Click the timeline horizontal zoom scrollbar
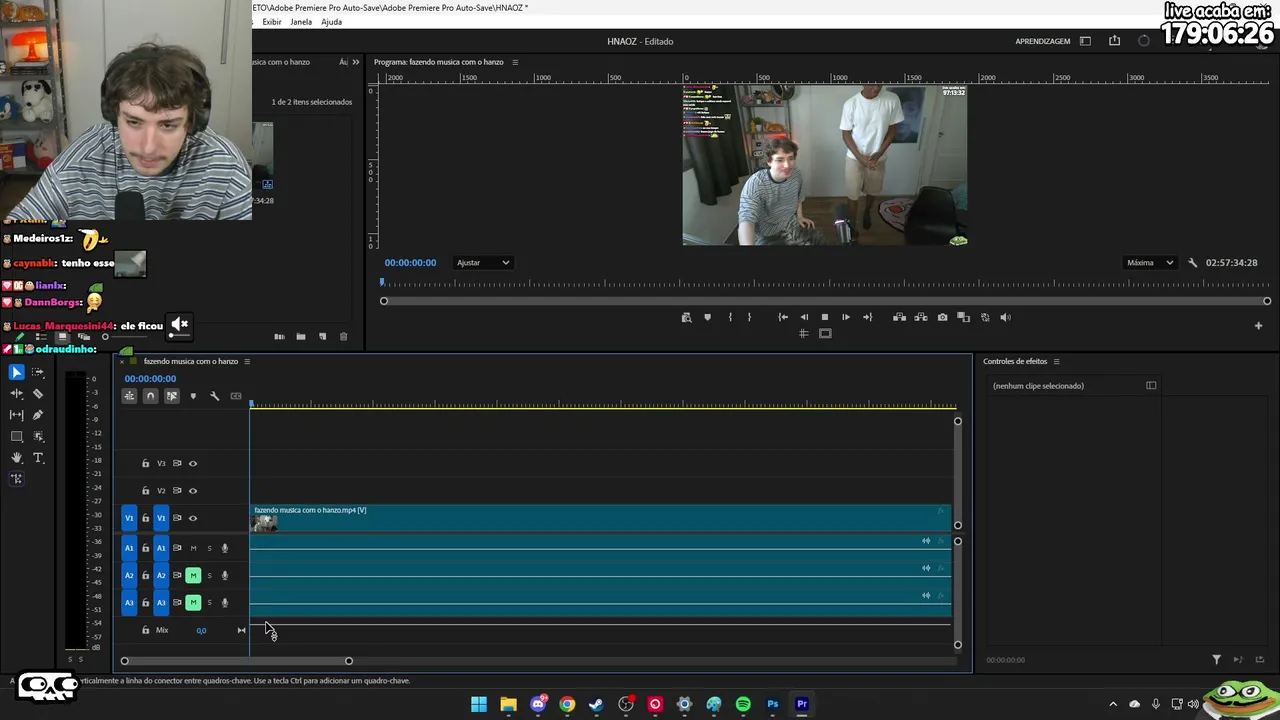Viewport: 1280px width, 720px height. (x=236, y=661)
